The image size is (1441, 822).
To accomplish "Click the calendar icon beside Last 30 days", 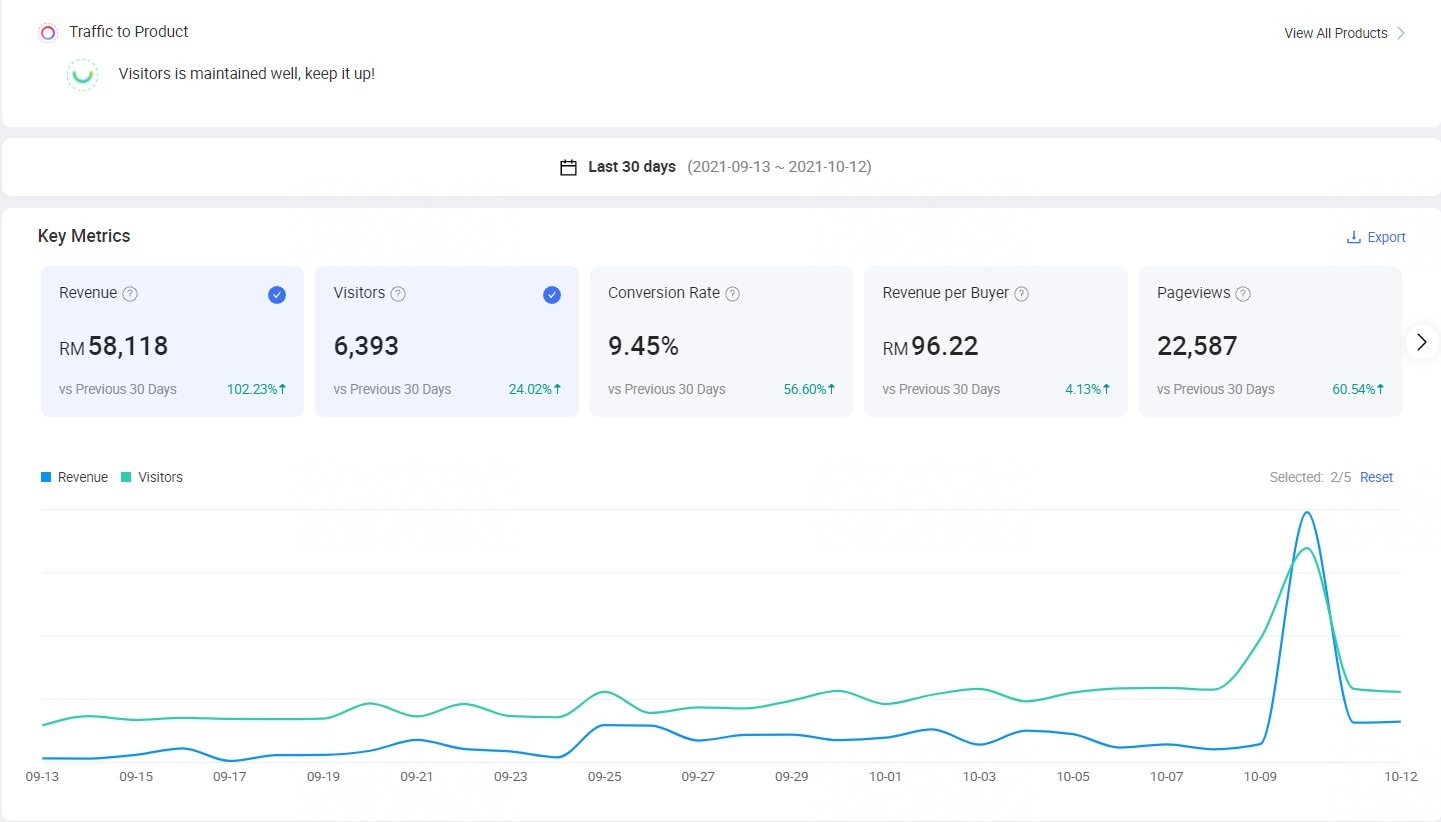I will coord(568,168).
